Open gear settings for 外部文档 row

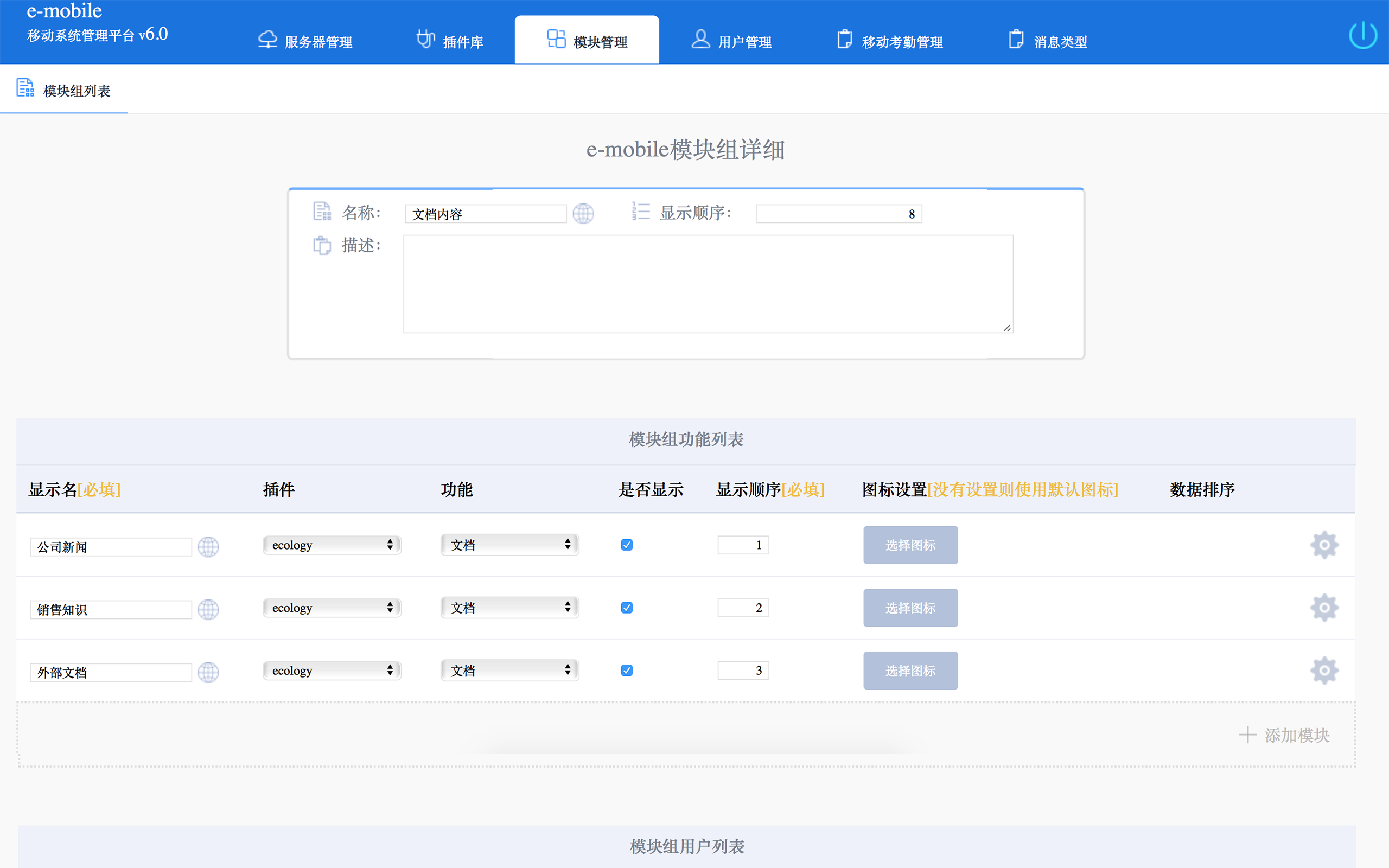point(1324,670)
